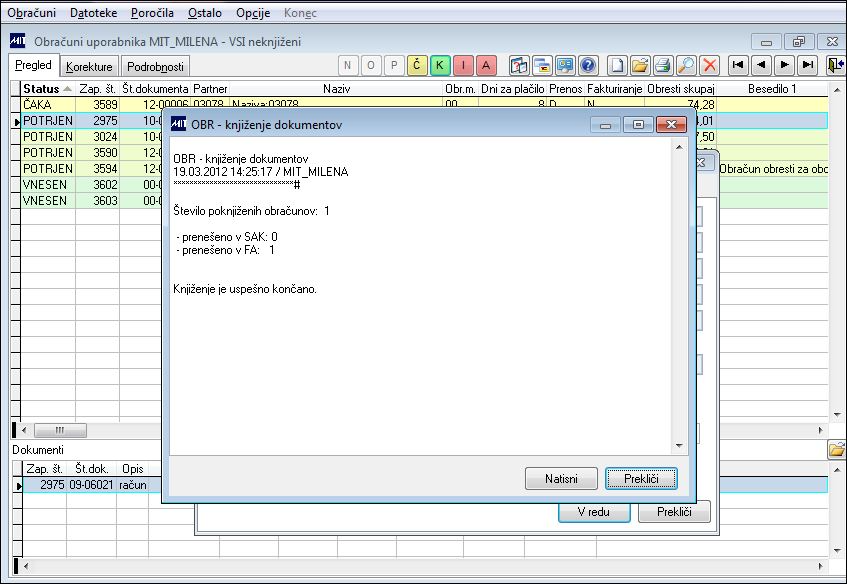This screenshot has width=847, height=584.
Task: Click the exit door icon
Action: pyautogui.click(x=836, y=65)
